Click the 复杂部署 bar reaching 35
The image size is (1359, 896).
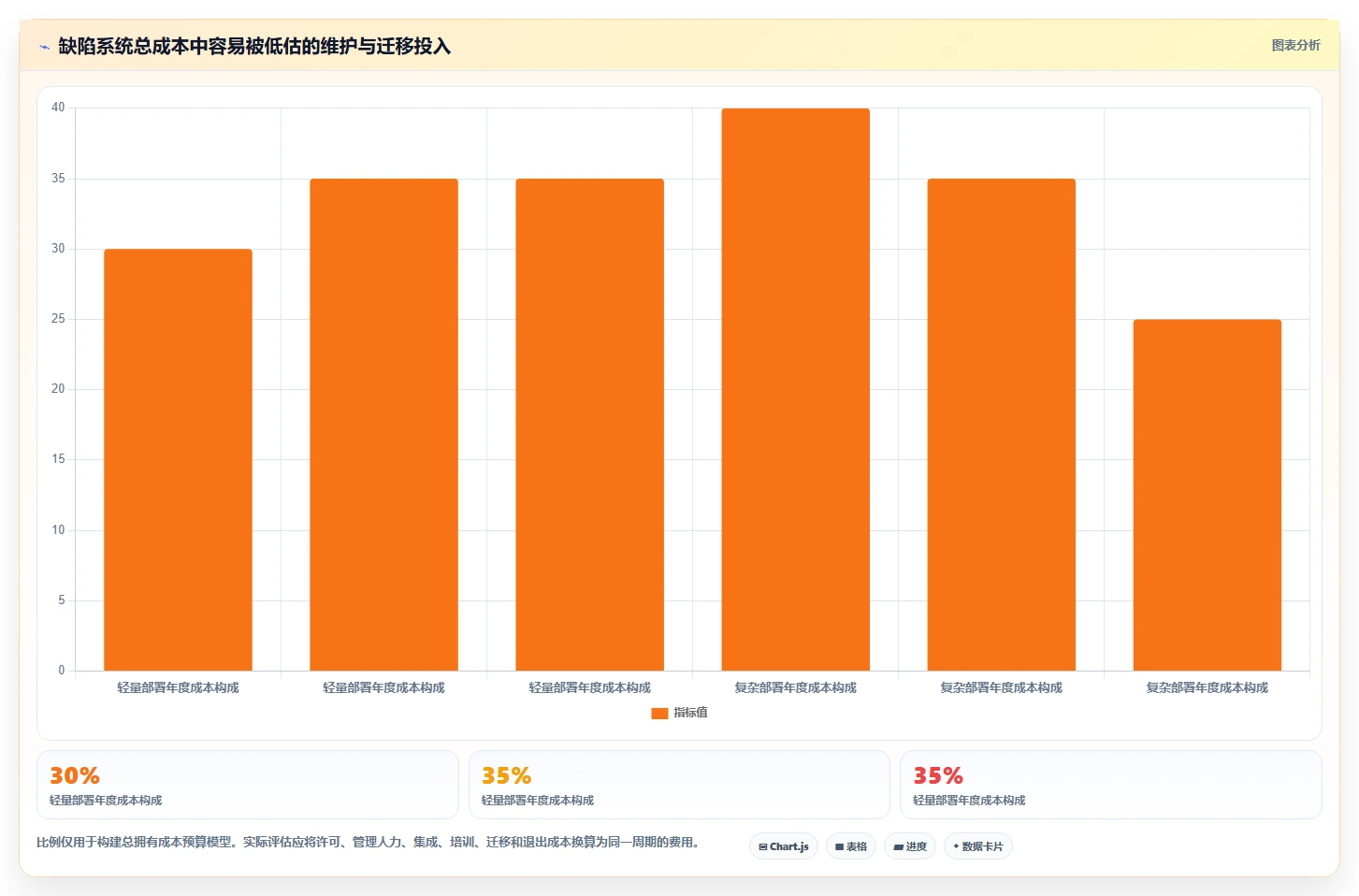coord(1002,425)
